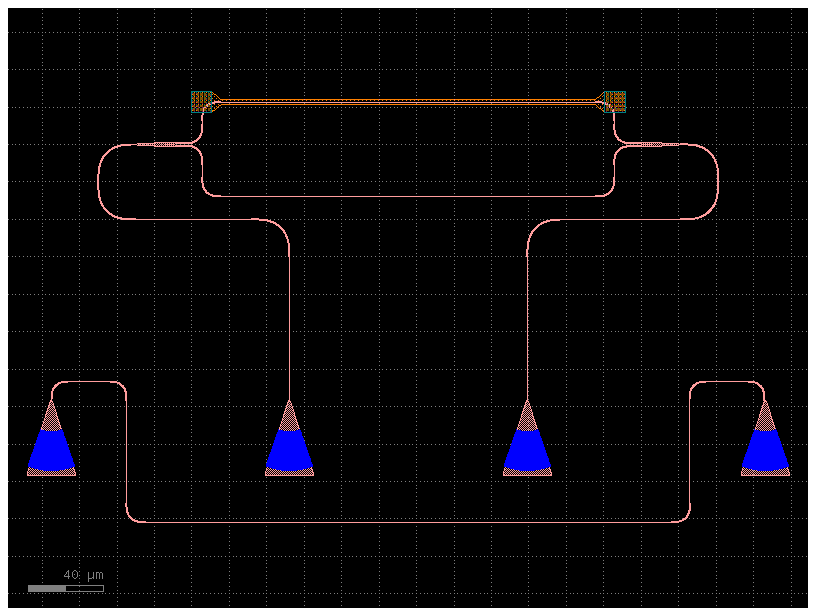This screenshot has height=616, width=816.
Task: Select the right heater contact pad
Action: coord(615,100)
